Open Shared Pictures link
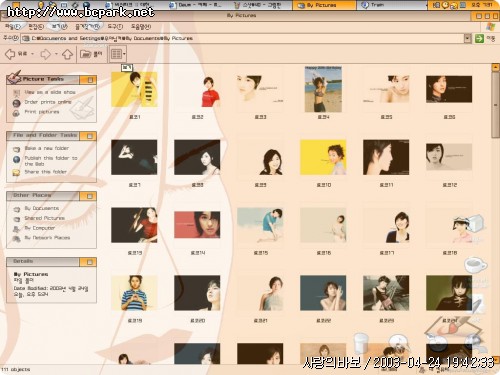This screenshot has height=375, width=500. [45, 218]
